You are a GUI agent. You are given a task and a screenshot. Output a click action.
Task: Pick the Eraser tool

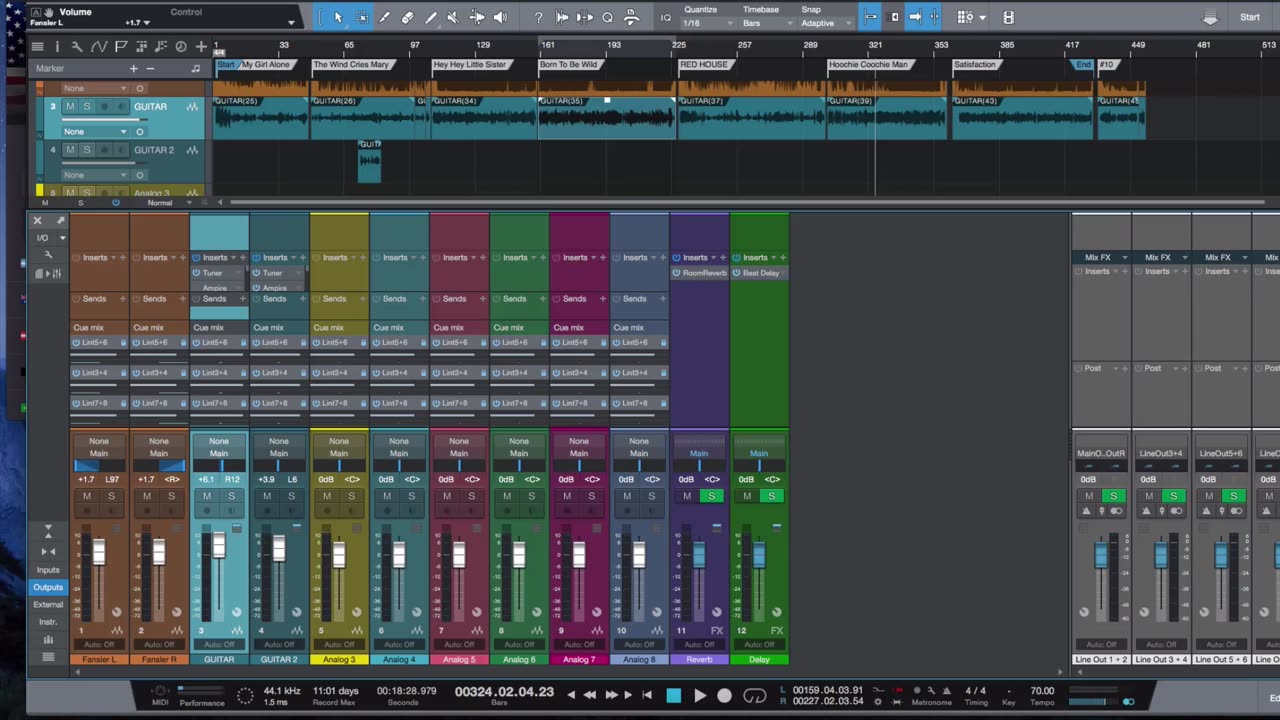pos(407,17)
